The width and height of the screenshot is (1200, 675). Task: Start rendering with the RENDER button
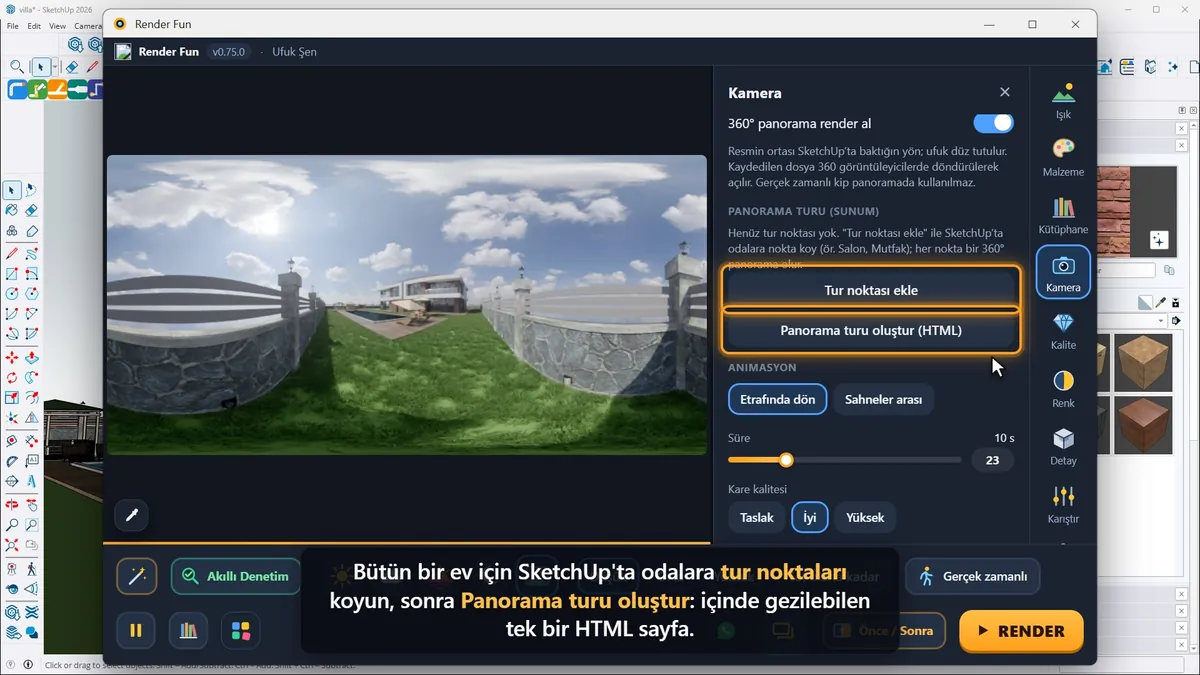(x=1021, y=631)
